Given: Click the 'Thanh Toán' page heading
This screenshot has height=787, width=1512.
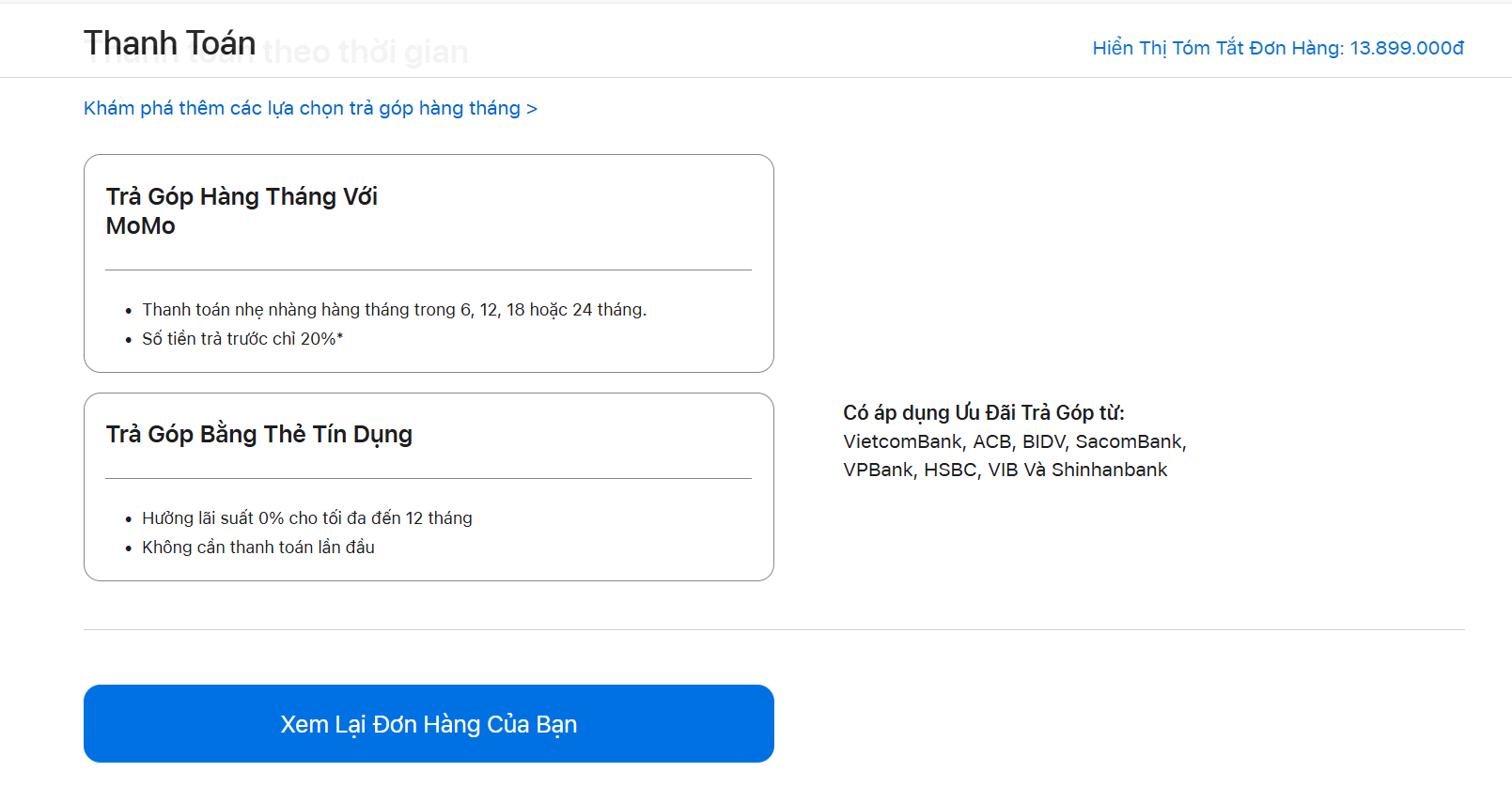Looking at the screenshot, I should [x=170, y=43].
